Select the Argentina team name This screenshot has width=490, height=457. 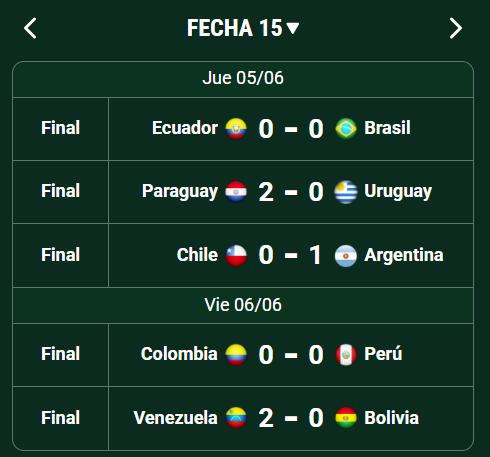pyautogui.click(x=404, y=255)
